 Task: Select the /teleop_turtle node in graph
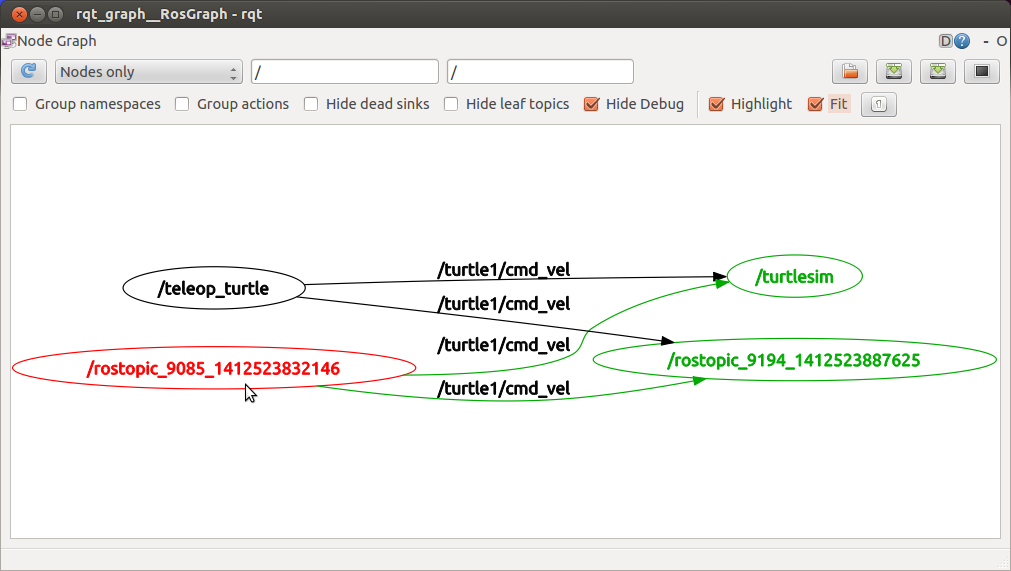213,289
